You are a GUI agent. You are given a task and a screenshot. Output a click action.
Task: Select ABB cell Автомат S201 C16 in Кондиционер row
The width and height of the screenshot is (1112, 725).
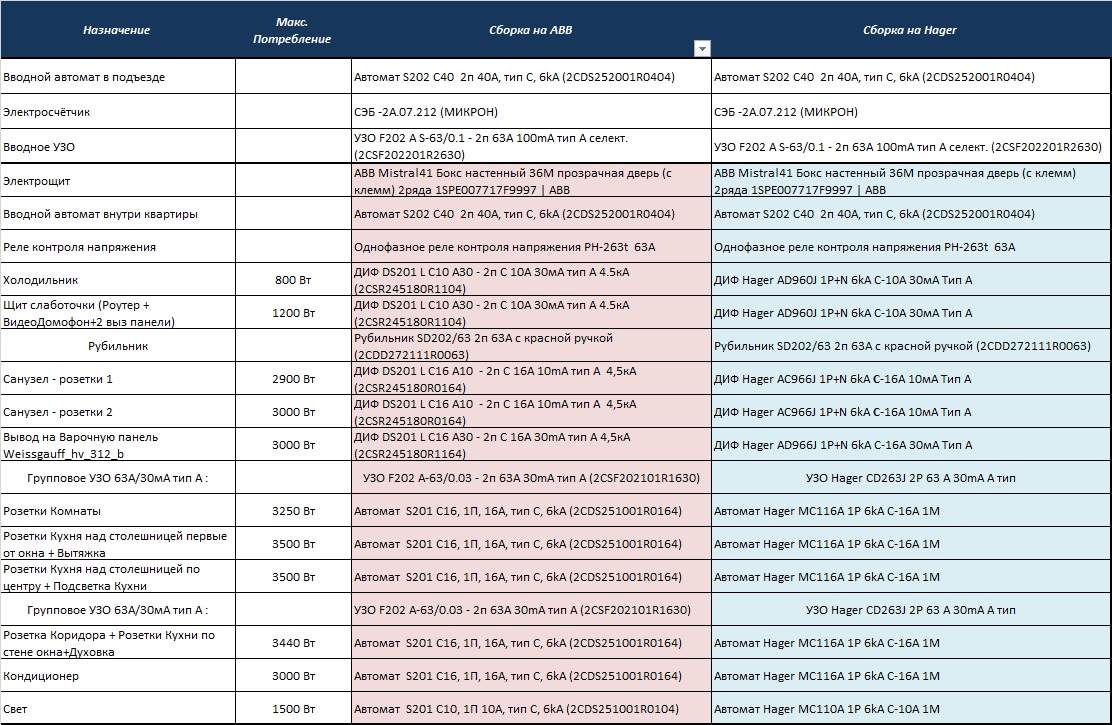click(531, 675)
